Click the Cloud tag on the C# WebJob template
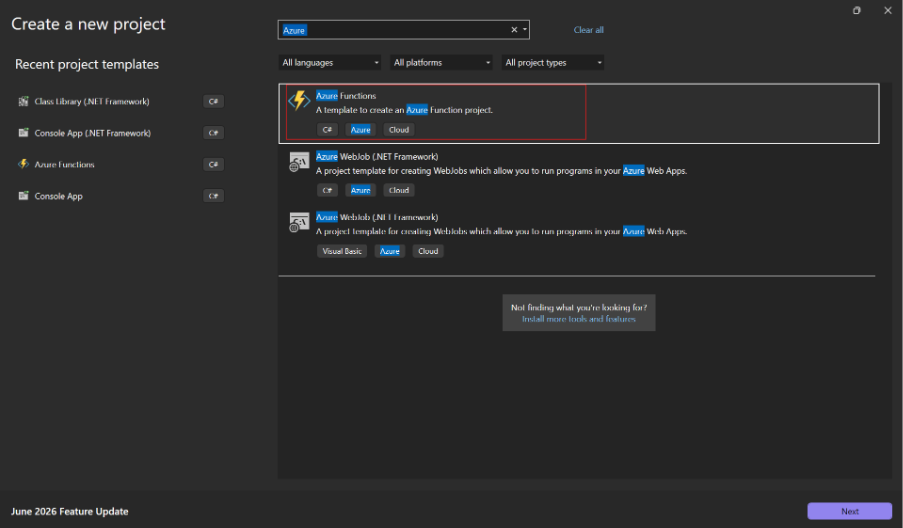 click(x=399, y=191)
